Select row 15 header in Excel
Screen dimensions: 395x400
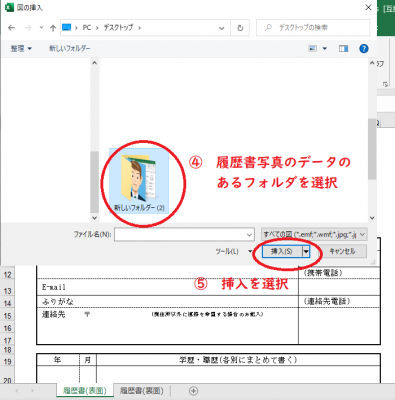[8, 315]
